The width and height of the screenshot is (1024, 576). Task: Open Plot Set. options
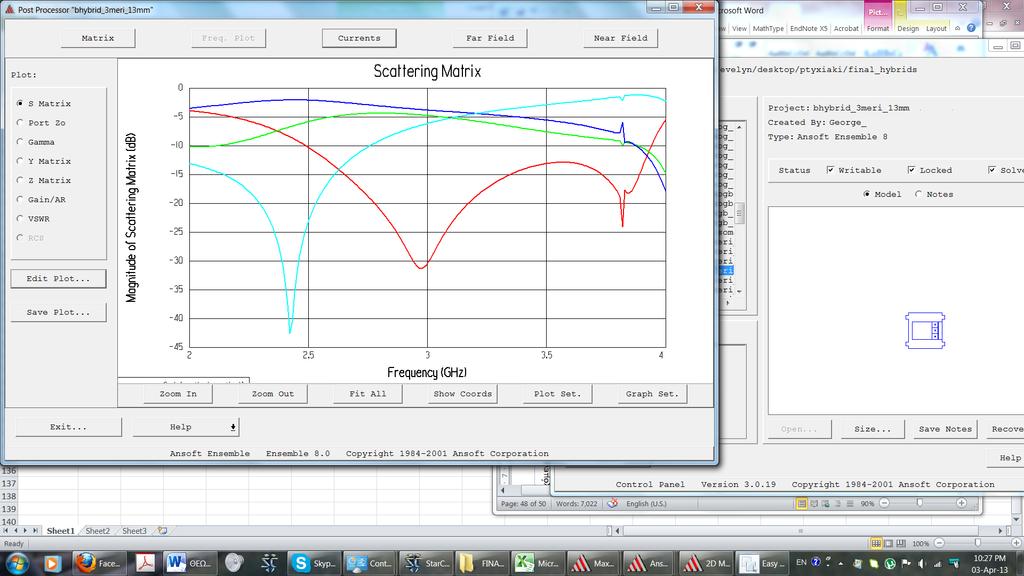(x=557, y=394)
